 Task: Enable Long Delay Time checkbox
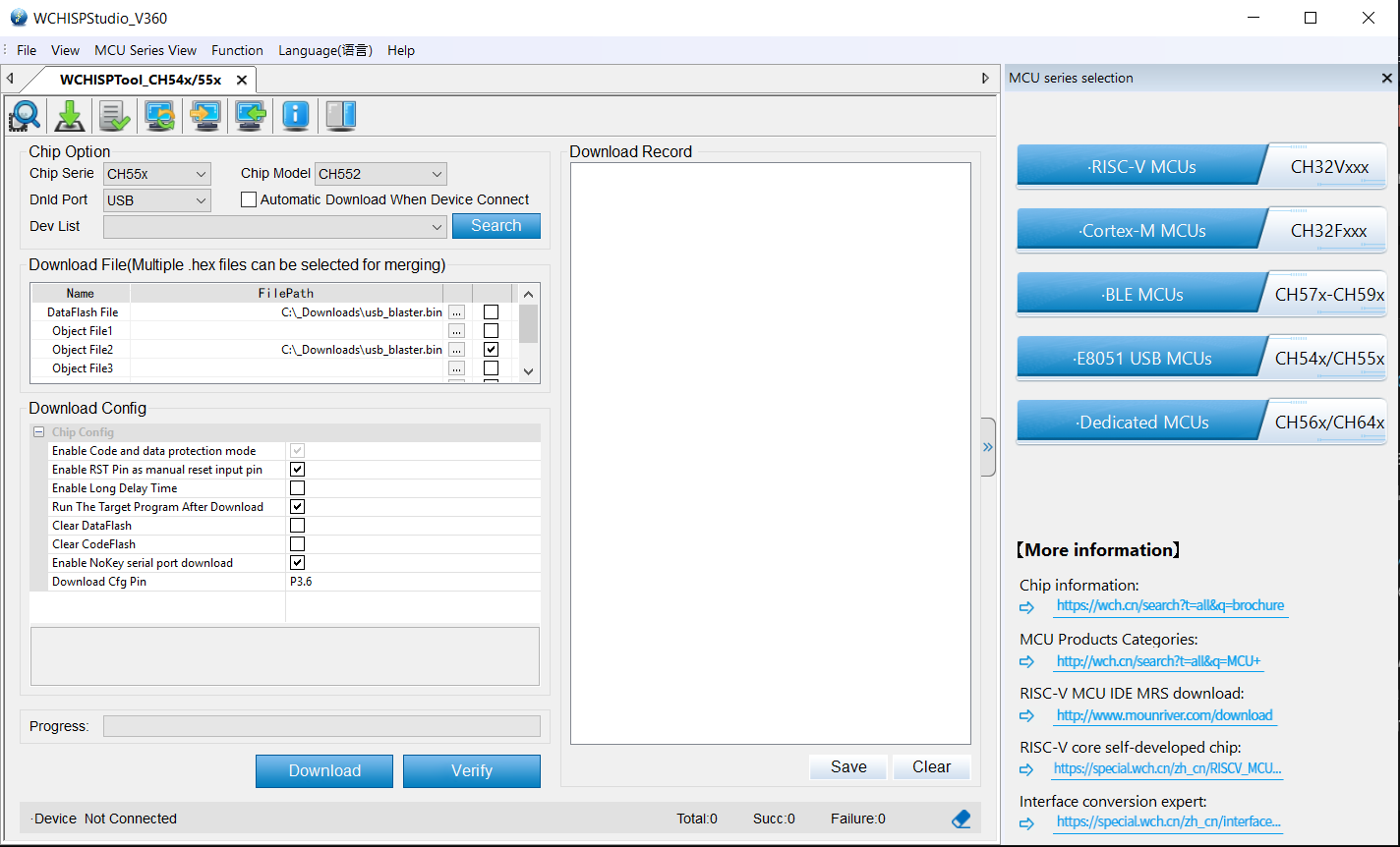[x=297, y=488]
